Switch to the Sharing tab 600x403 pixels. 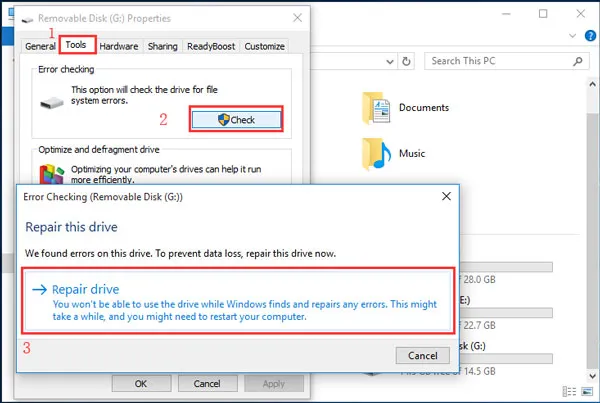click(163, 46)
